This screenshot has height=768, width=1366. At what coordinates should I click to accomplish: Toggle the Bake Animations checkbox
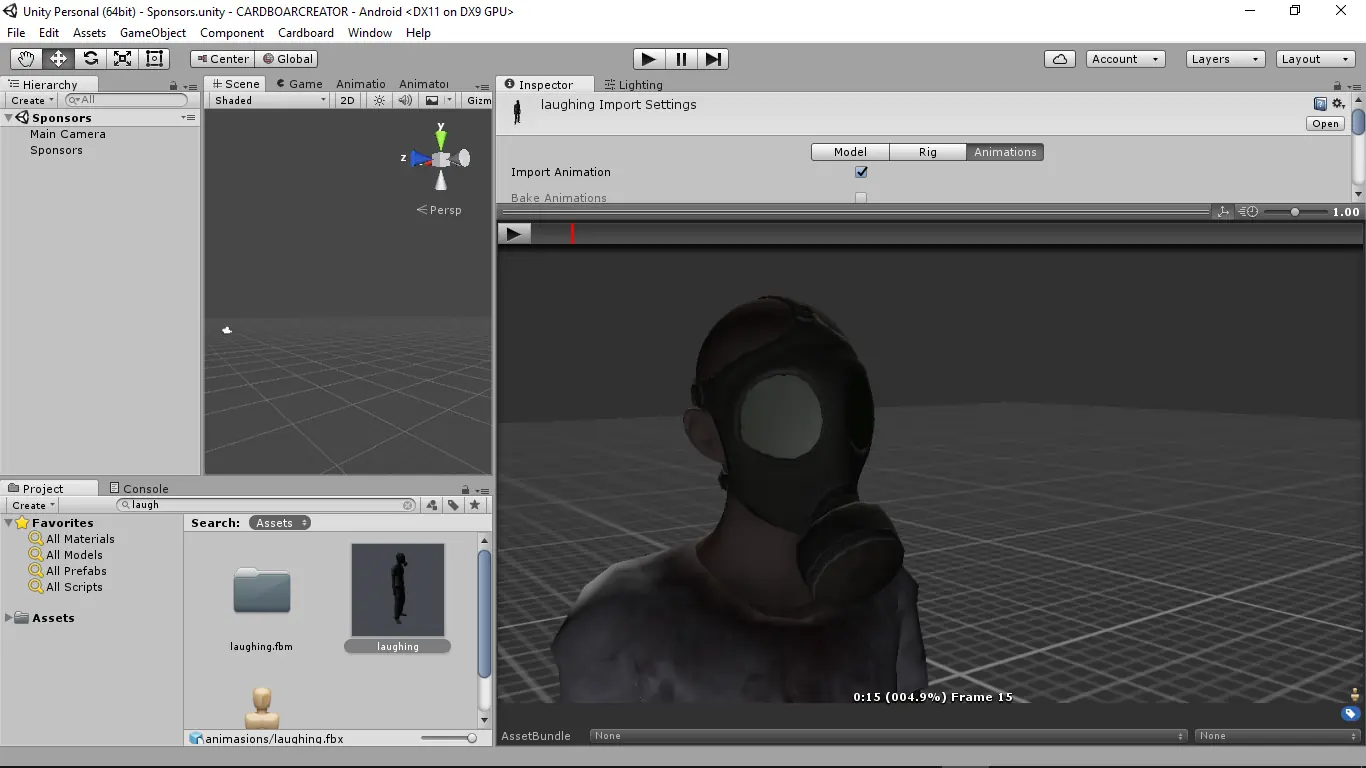coord(861,198)
